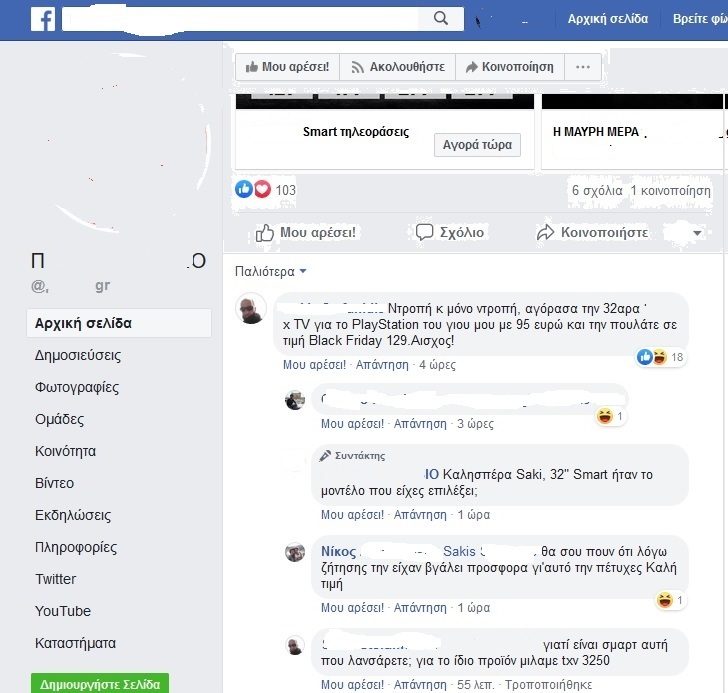The image size is (728, 693).
Task: Click the Facebook logo icon
Action: (43, 19)
